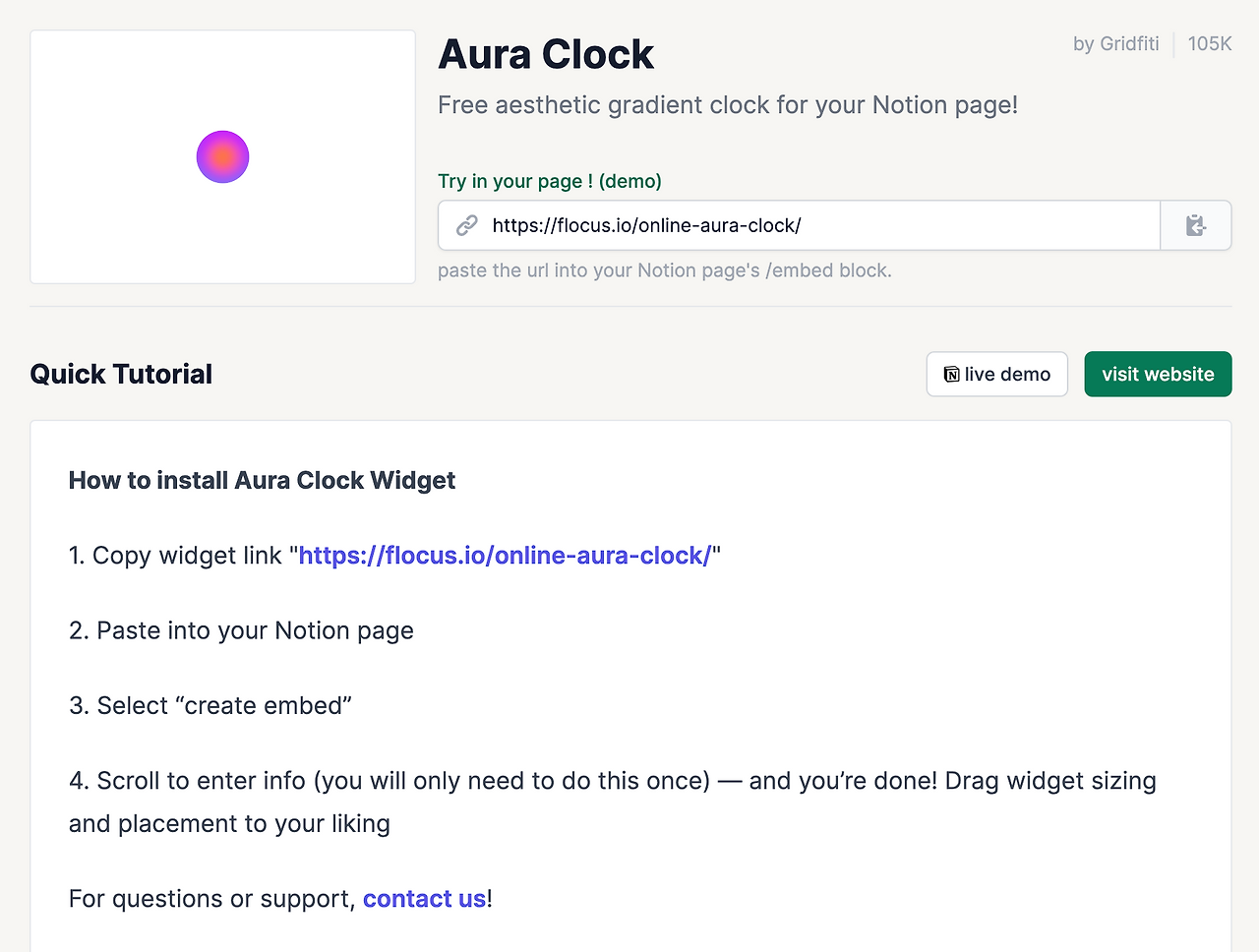Click the 105K usage count
Screen dimensions: 1259x952
coord(1209,43)
